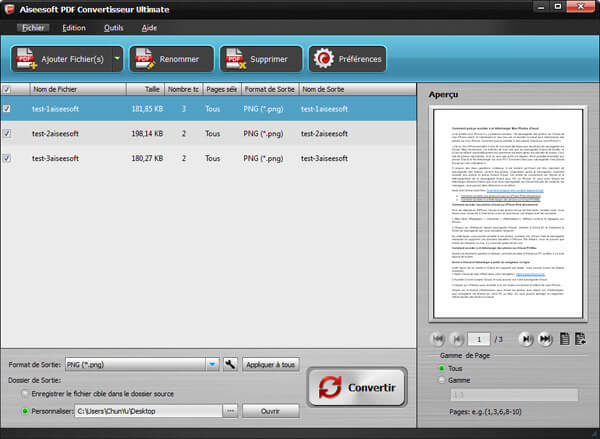Click the Préférences gear icon
The height and width of the screenshot is (439, 600).
tap(324, 59)
